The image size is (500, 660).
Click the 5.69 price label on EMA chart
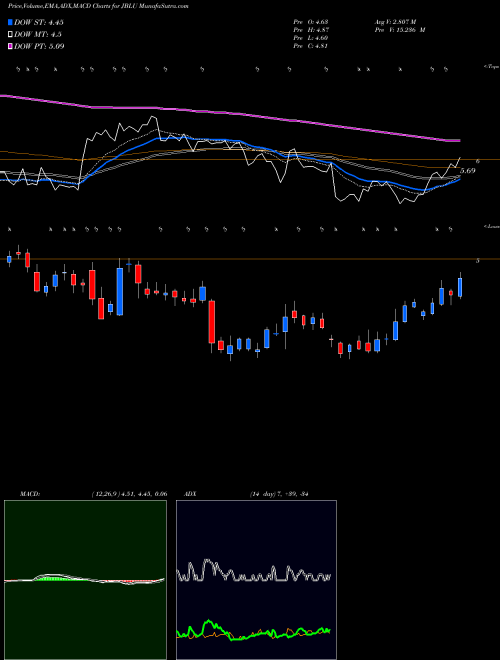click(468, 170)
